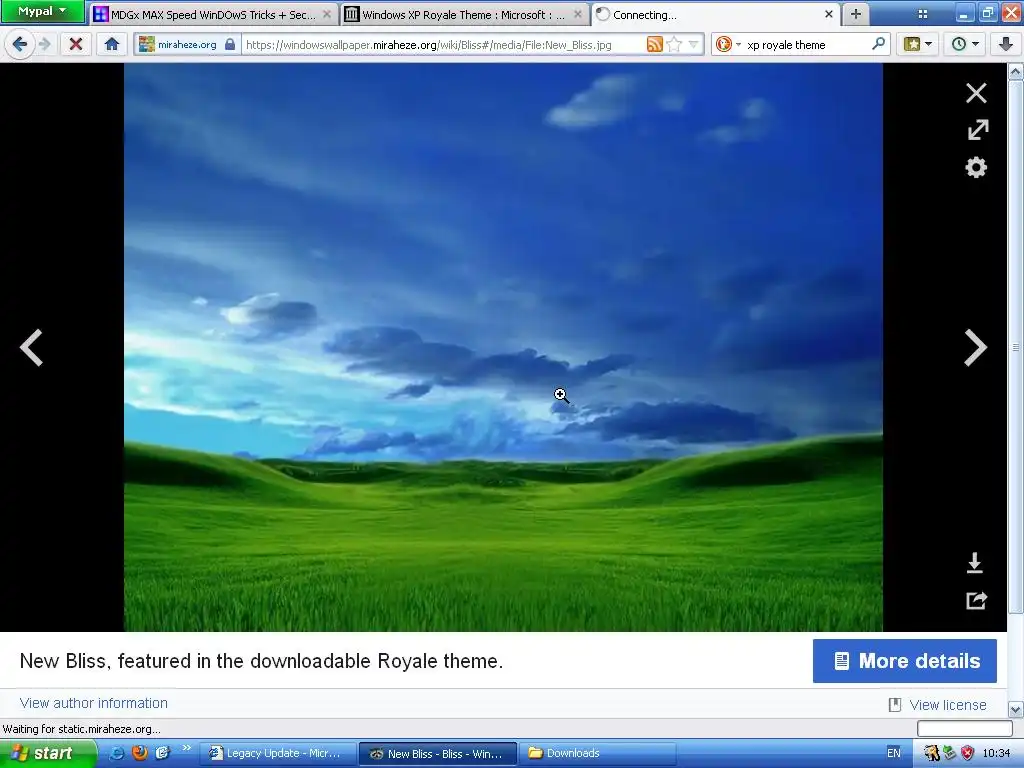Image resolution: width=1024 pixels, height=768 pixels.
Task: Toggle fullscreen in the media viewer
Action: pos(977,129)
